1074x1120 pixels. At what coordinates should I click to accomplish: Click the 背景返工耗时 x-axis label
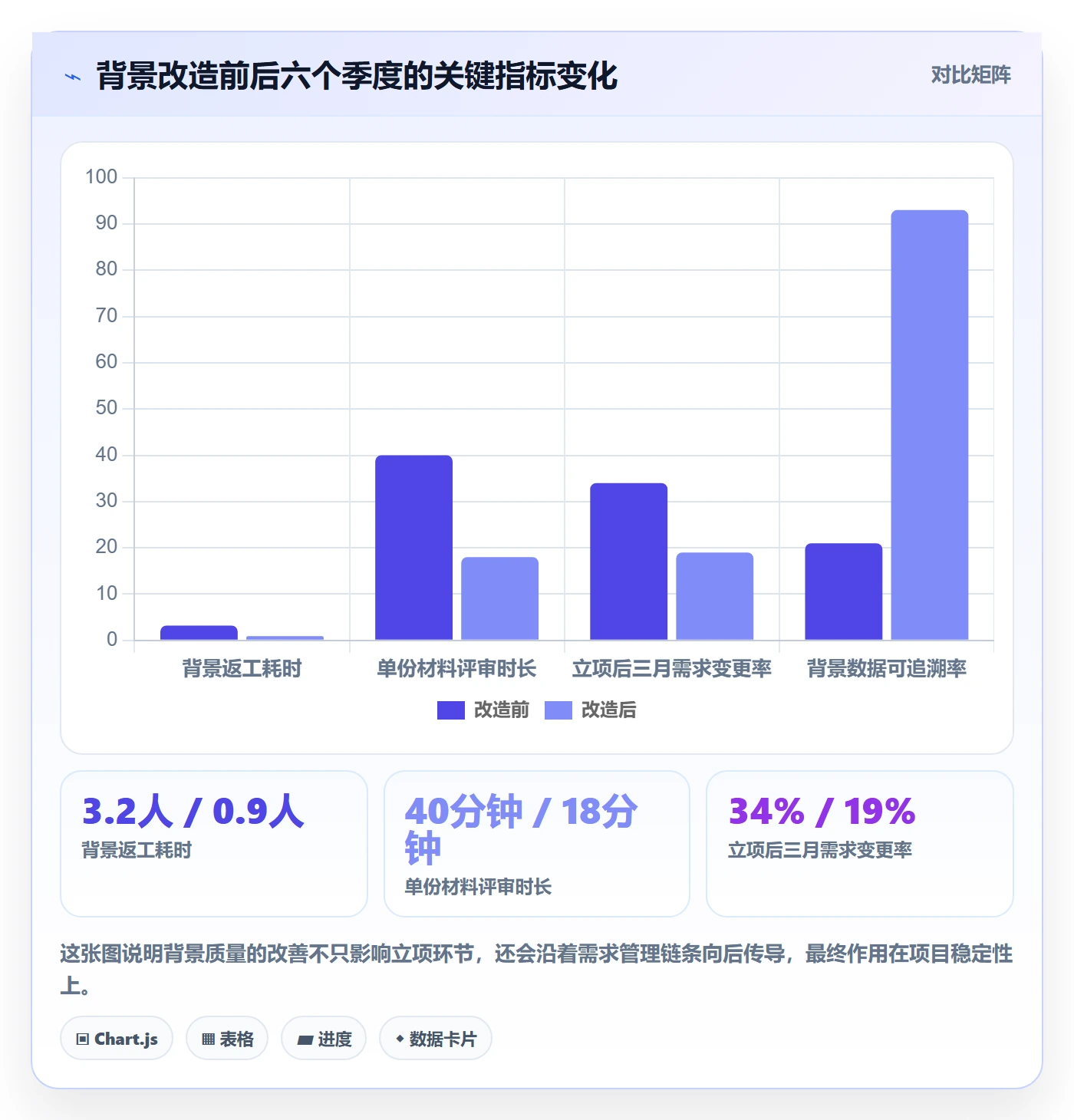(x=242, y=669)
